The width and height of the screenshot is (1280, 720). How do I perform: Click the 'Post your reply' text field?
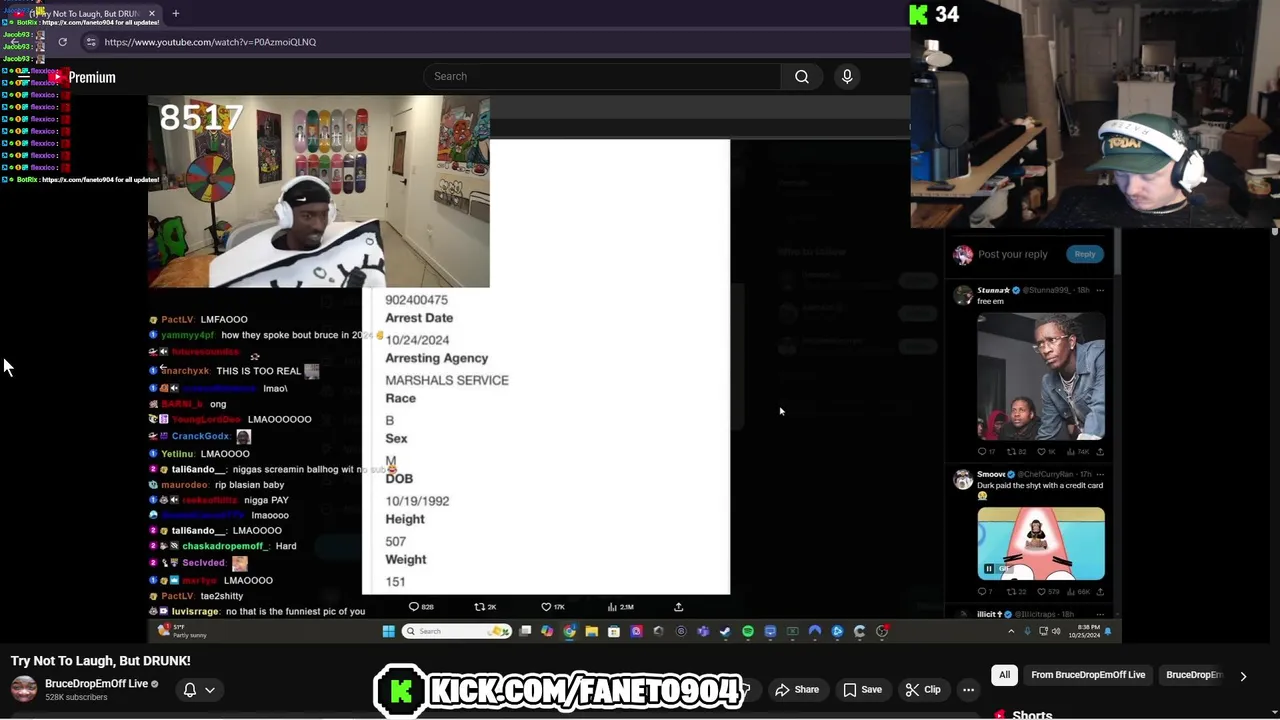click(x=1013, y=254)
